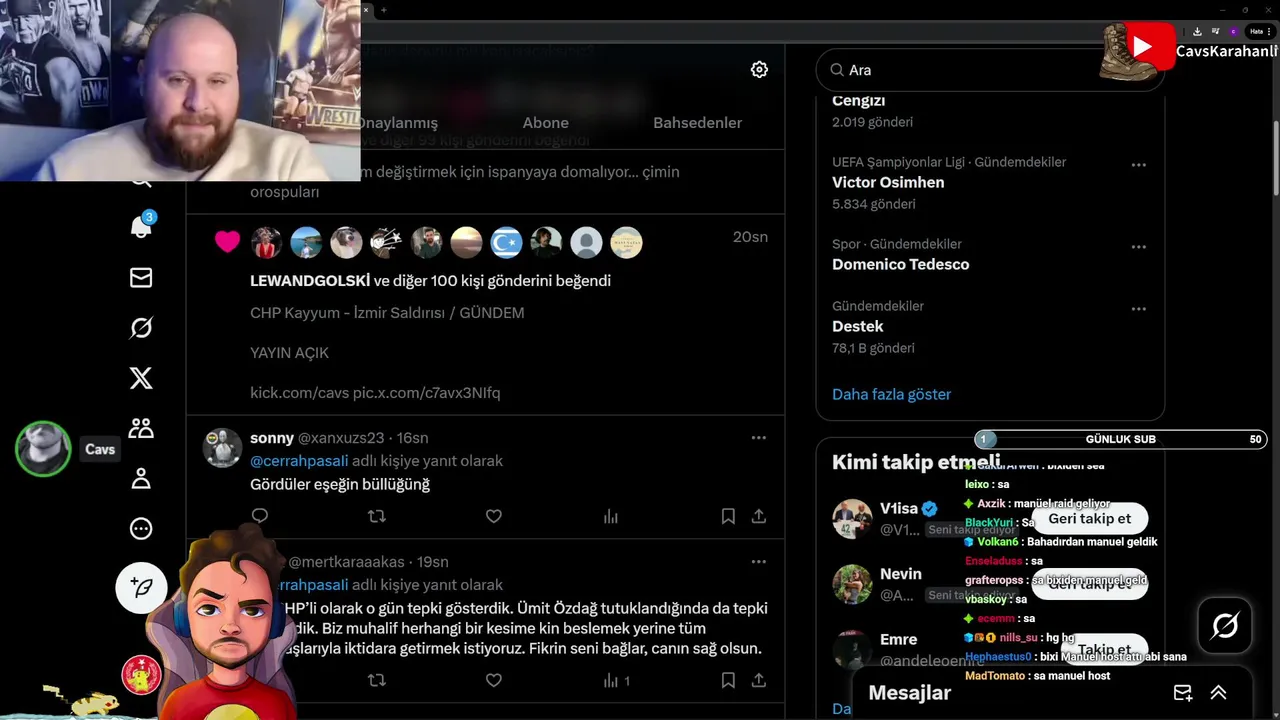Open more options for Victor Osimhen trend
The height and width of the screenshot is (720, 1280).
(1138, 164)
